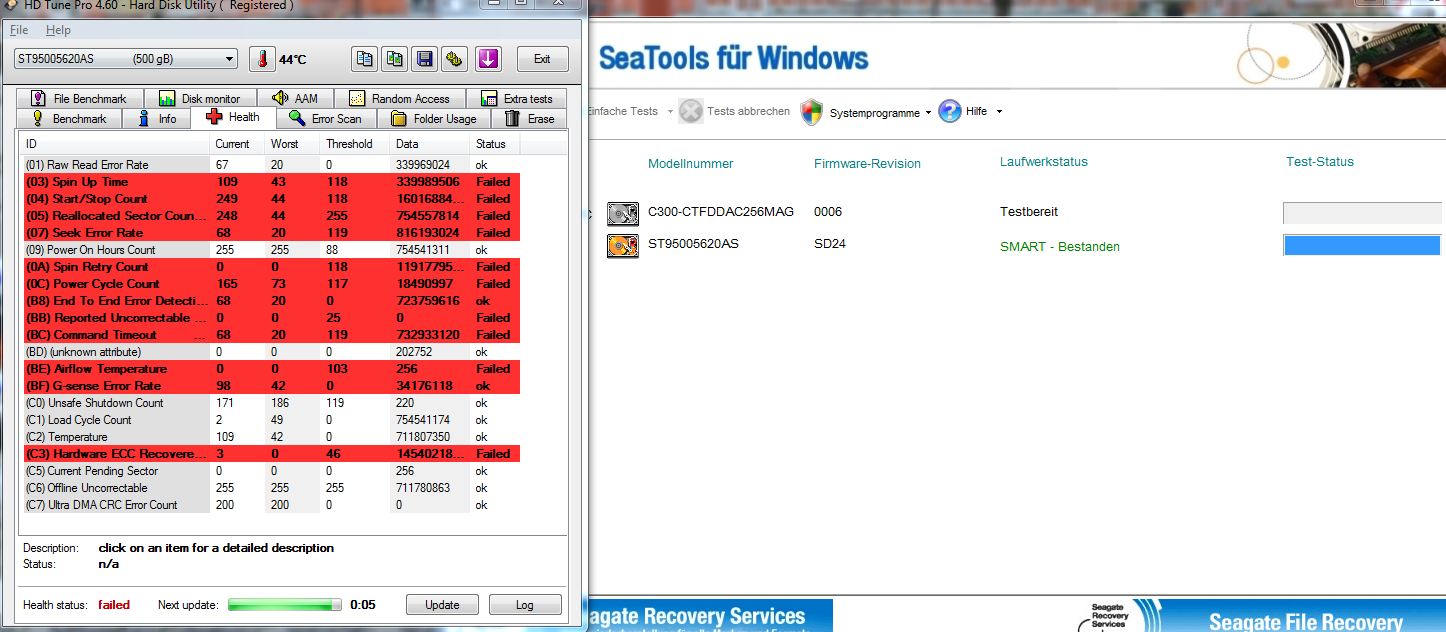Select the (0C) Power Cycle Count row
The height and width of the screenshot is (632, 1446).
click(271, 283)
